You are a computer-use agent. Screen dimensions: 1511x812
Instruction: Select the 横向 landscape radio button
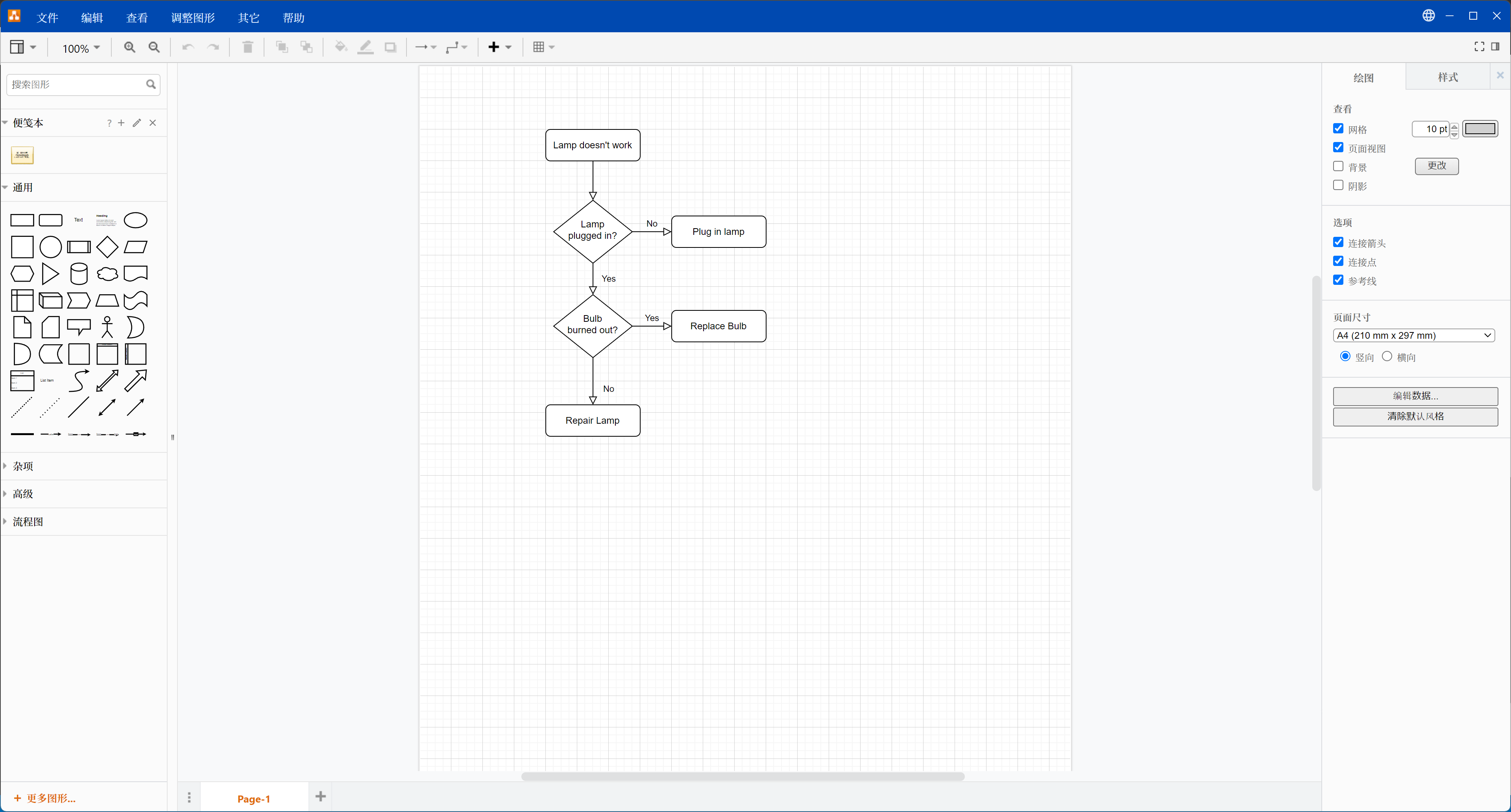tap(1387, 356)
